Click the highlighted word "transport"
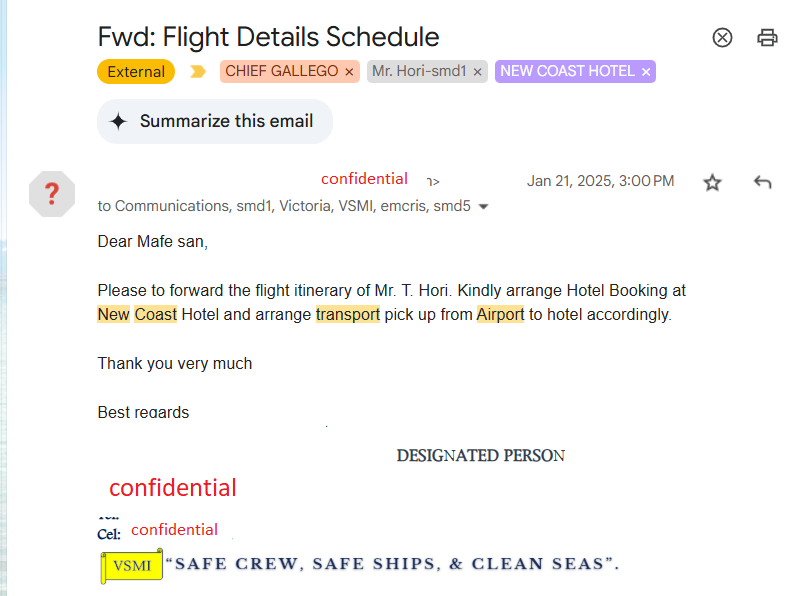The width and height of the screenshot is (801, 596). (348, 314)
